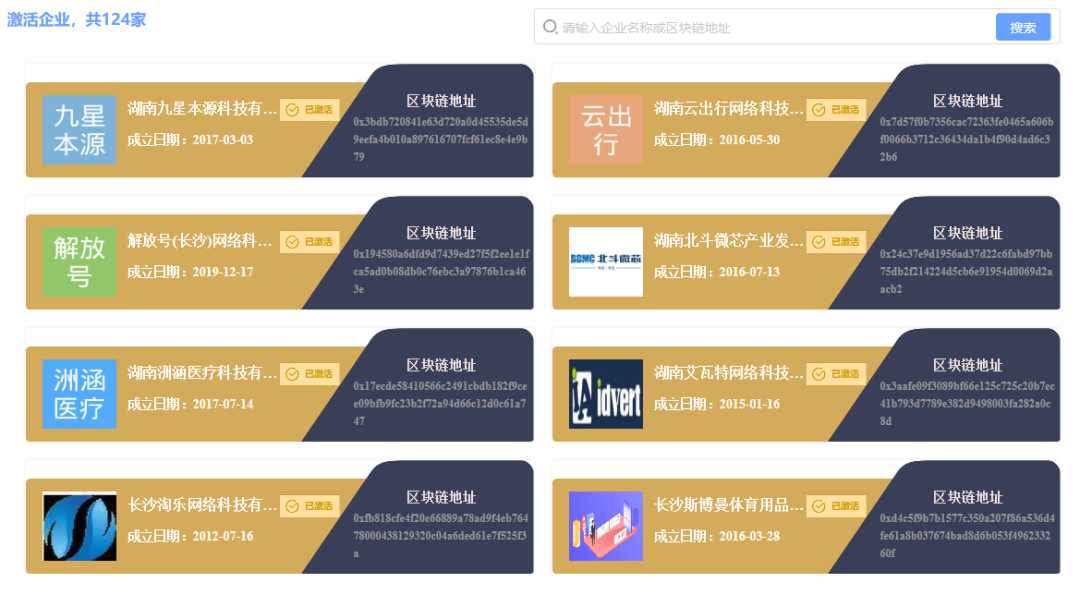Image resolution: width=1080 pixels, height=595 pixels.
Task: Click founding date 2012-07-16
Action: click(222, 536)
